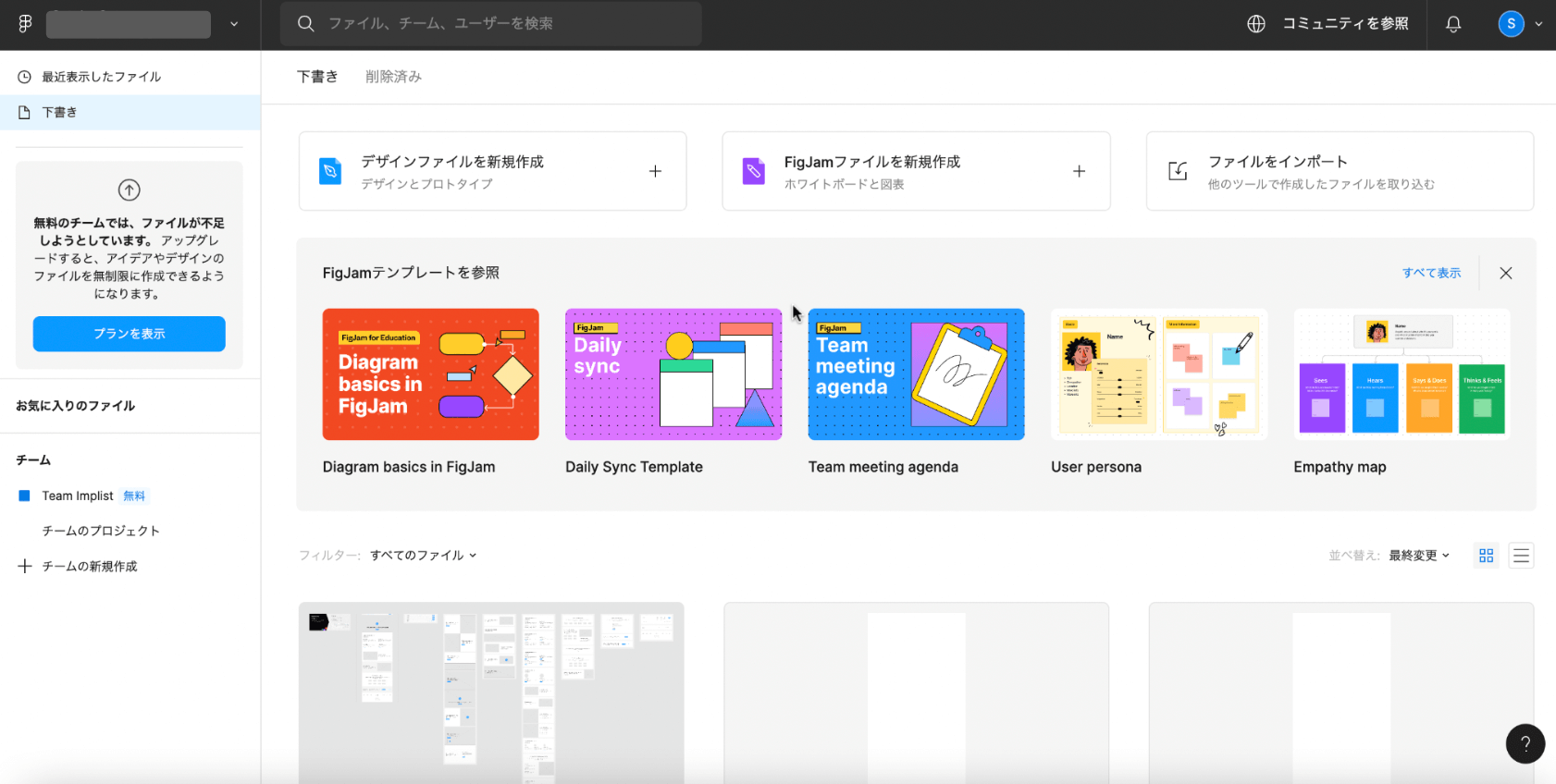Image resolution: width=1556 pixels, height=784 pixels.
Task: Click プランを表示 button
Action: point(130,334)
